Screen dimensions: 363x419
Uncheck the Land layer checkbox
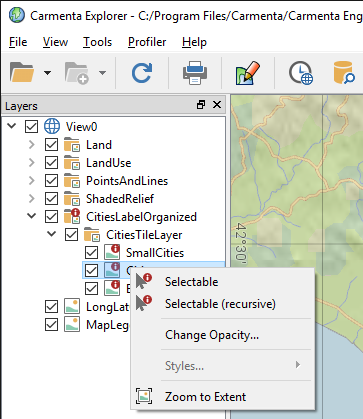(51, 145)
